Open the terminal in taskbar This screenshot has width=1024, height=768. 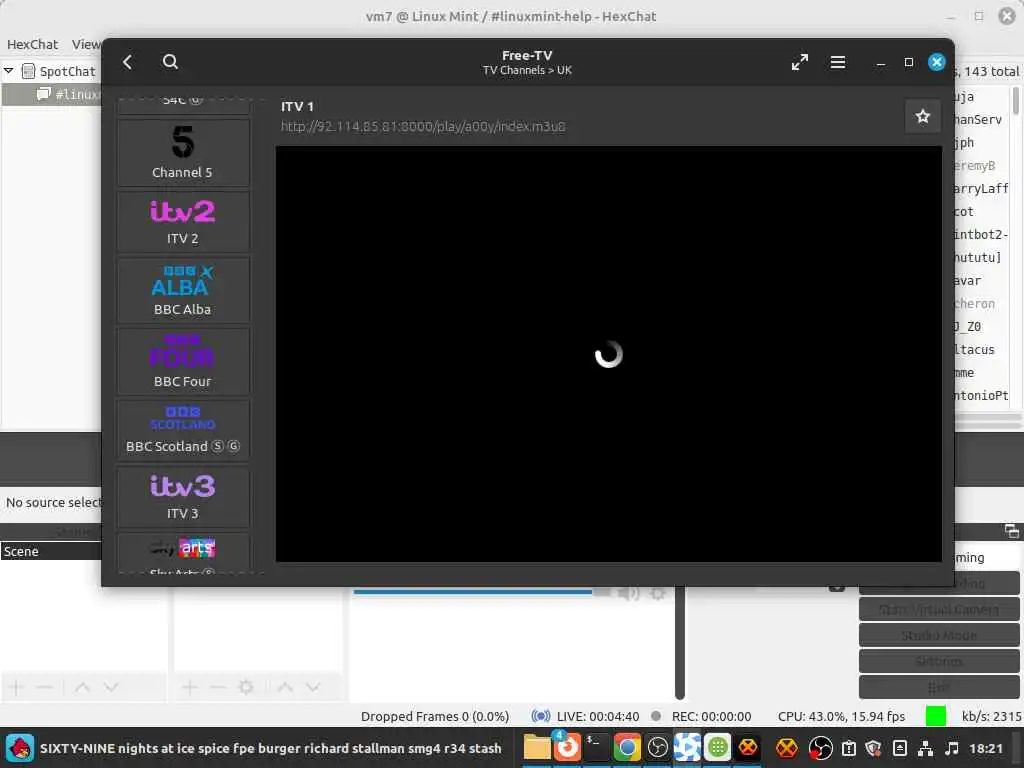point(596,748)
